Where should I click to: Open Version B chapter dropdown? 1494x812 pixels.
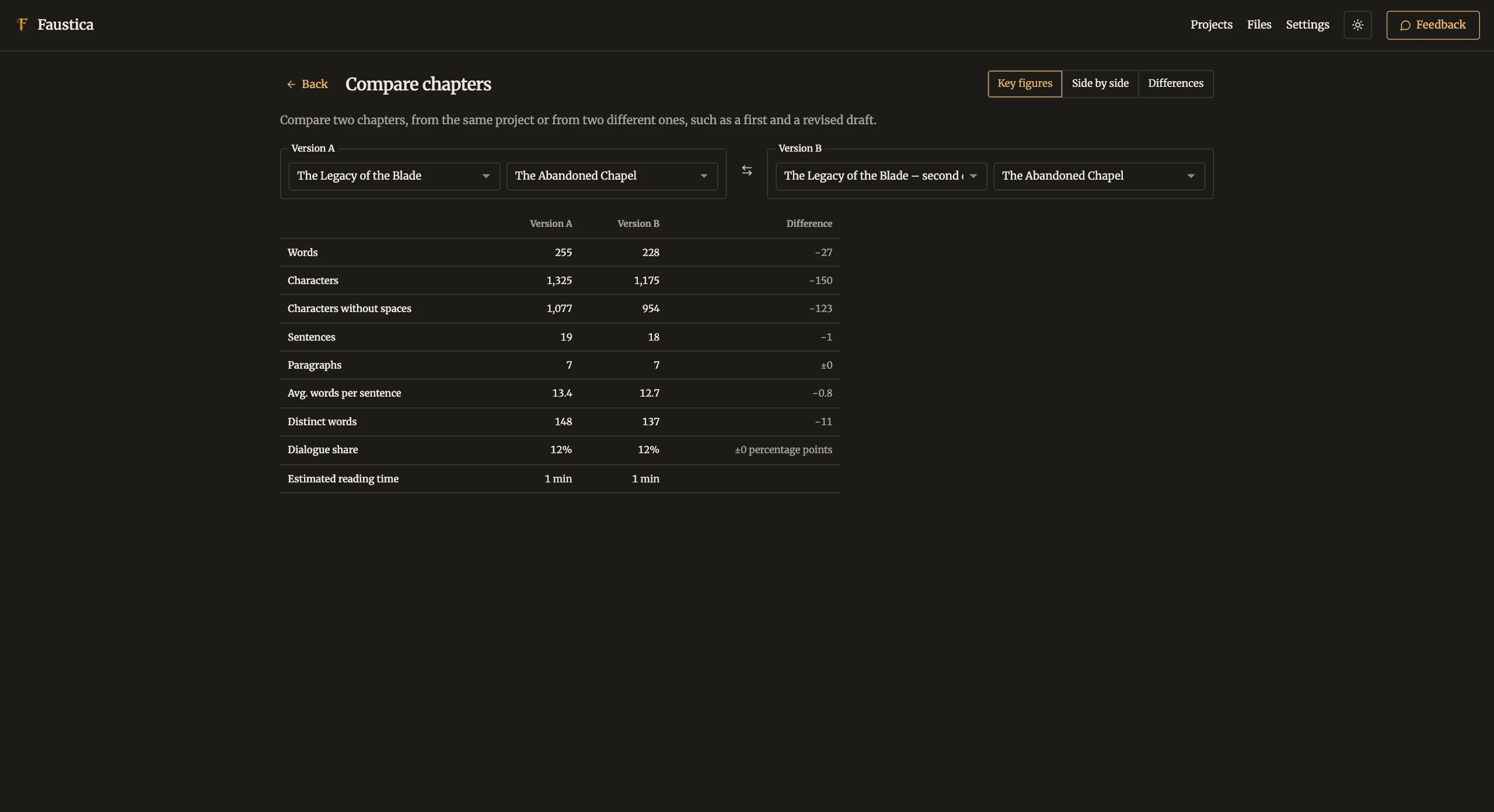click(1099, 176)
